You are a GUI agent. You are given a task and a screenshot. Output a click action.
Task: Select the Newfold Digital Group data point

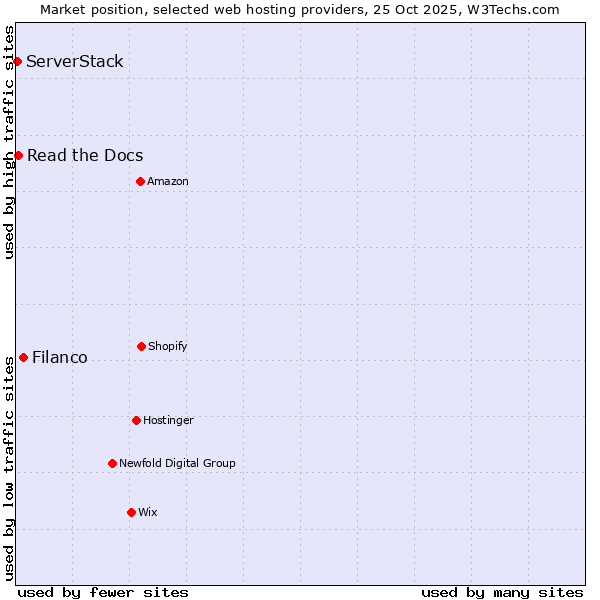coord(112,463)
